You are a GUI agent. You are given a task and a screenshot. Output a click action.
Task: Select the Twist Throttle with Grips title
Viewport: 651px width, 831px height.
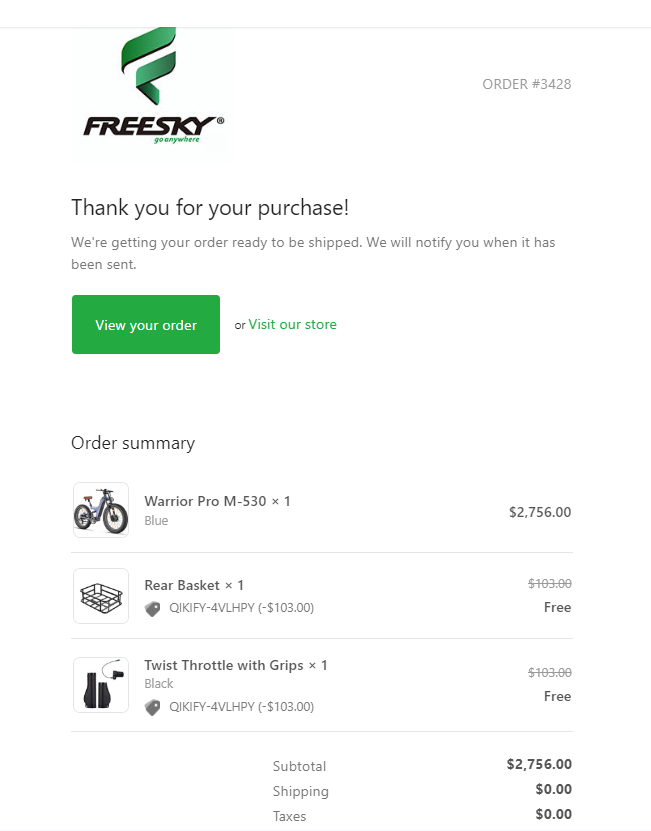click(236, 665)
